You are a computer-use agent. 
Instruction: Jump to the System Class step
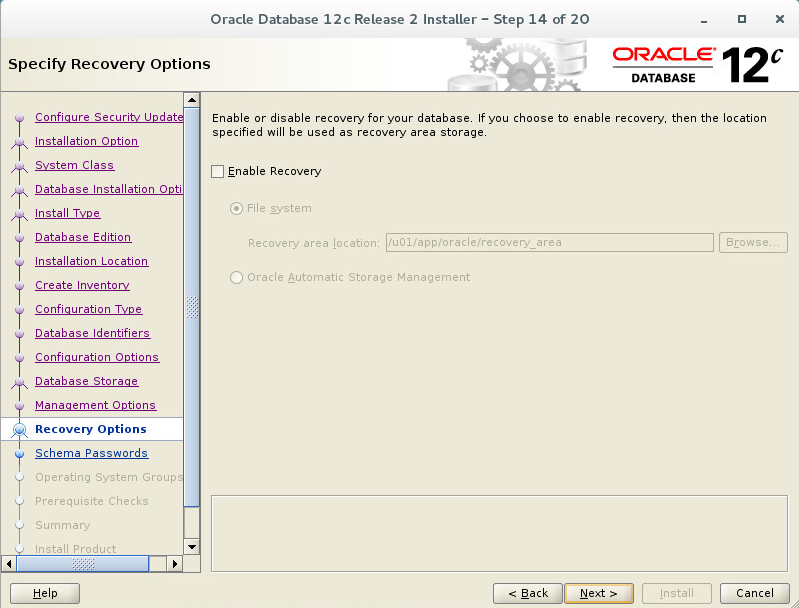click(74, 165)
